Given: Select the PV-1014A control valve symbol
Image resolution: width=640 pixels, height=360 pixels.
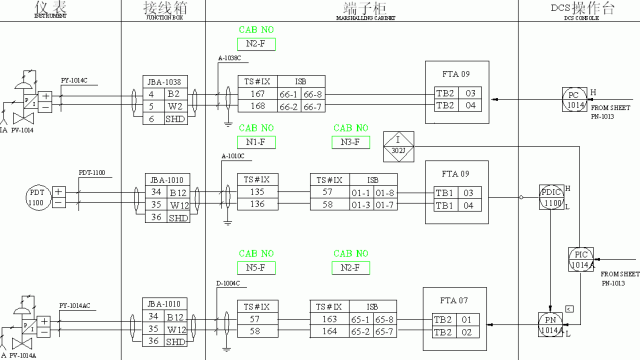Looking at the screenshot, I should tap(22, 344).
